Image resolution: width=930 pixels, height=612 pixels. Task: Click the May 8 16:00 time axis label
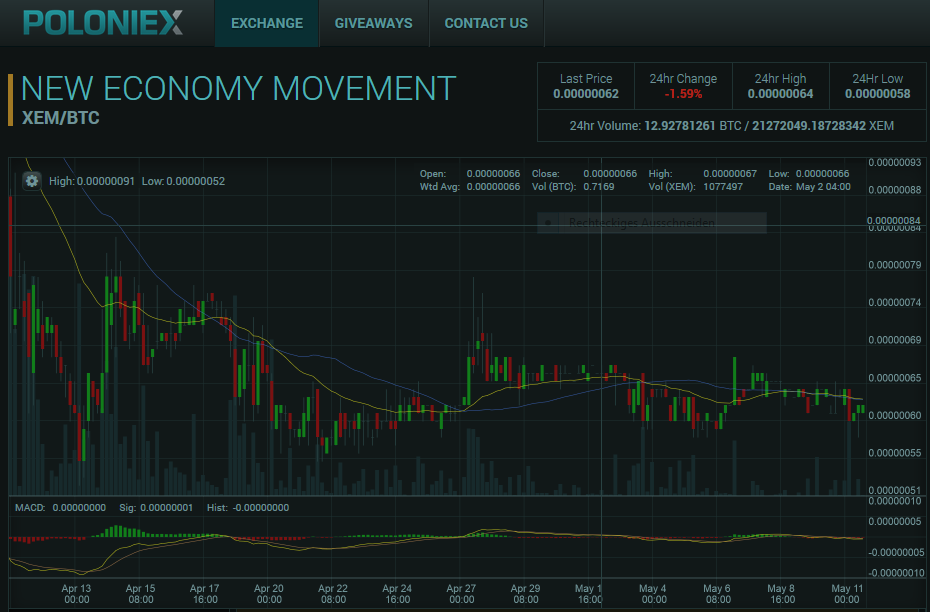pos(781,594)
